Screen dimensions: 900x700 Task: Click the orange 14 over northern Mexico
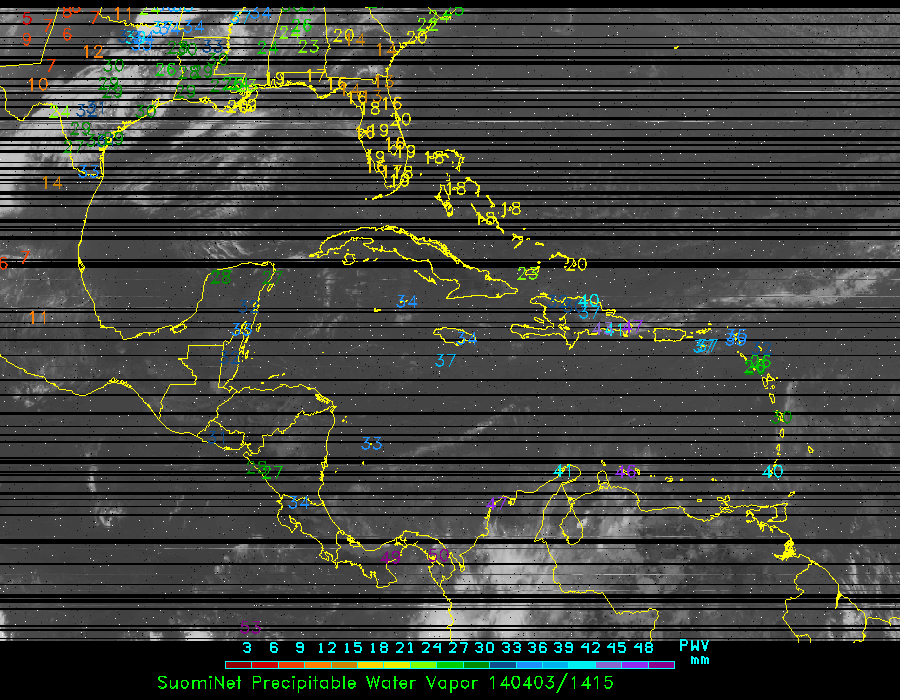[x=52, y=182]
